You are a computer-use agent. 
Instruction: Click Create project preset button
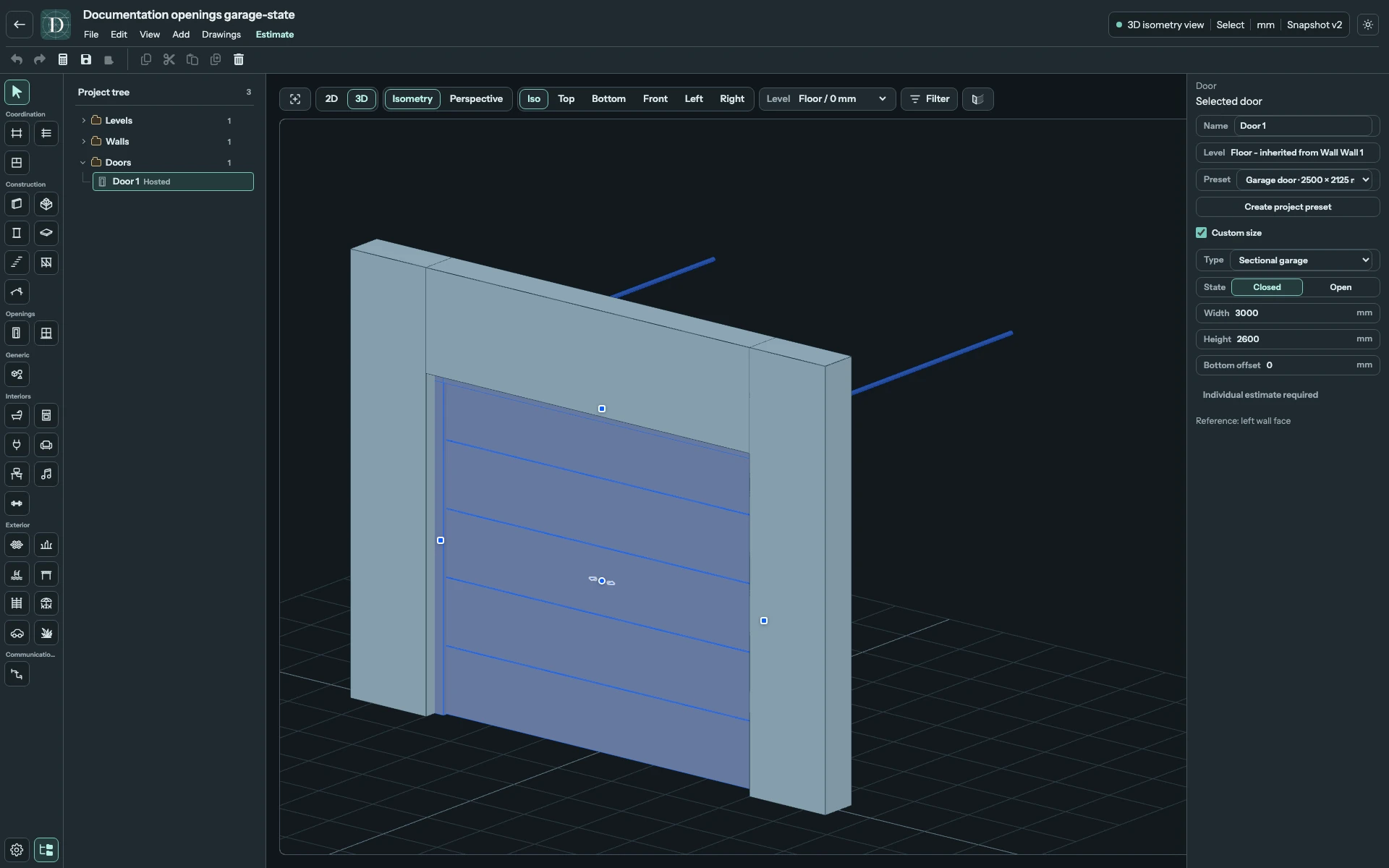(1288, 207)
